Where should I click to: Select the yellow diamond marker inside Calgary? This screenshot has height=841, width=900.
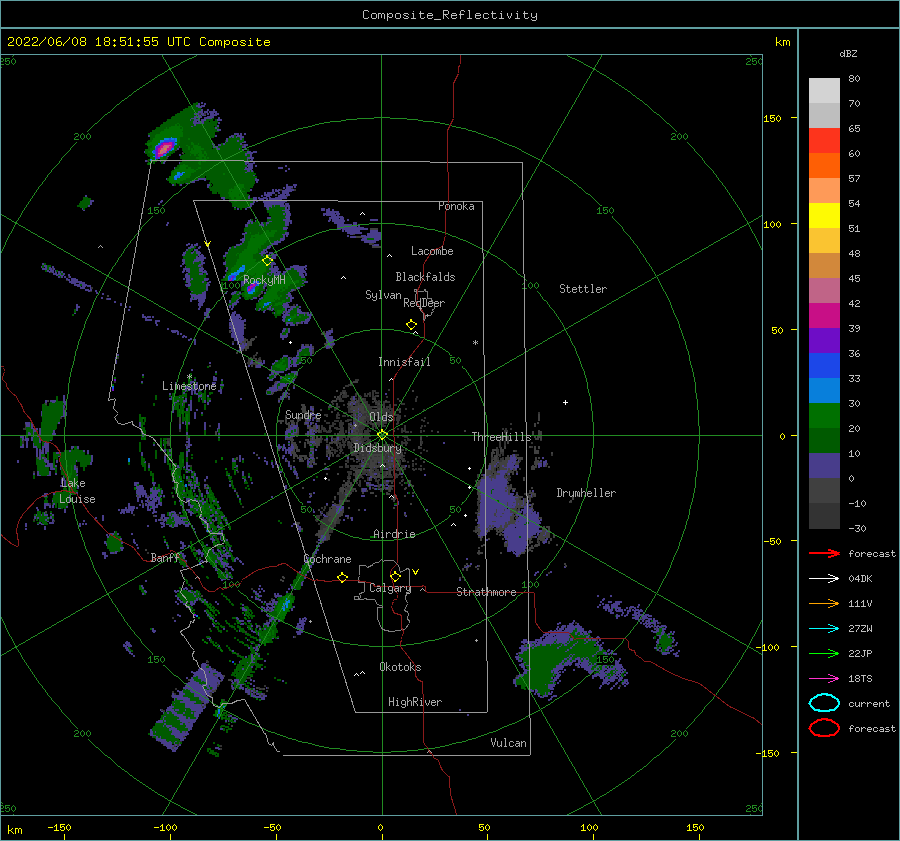[x=395, y=576]
